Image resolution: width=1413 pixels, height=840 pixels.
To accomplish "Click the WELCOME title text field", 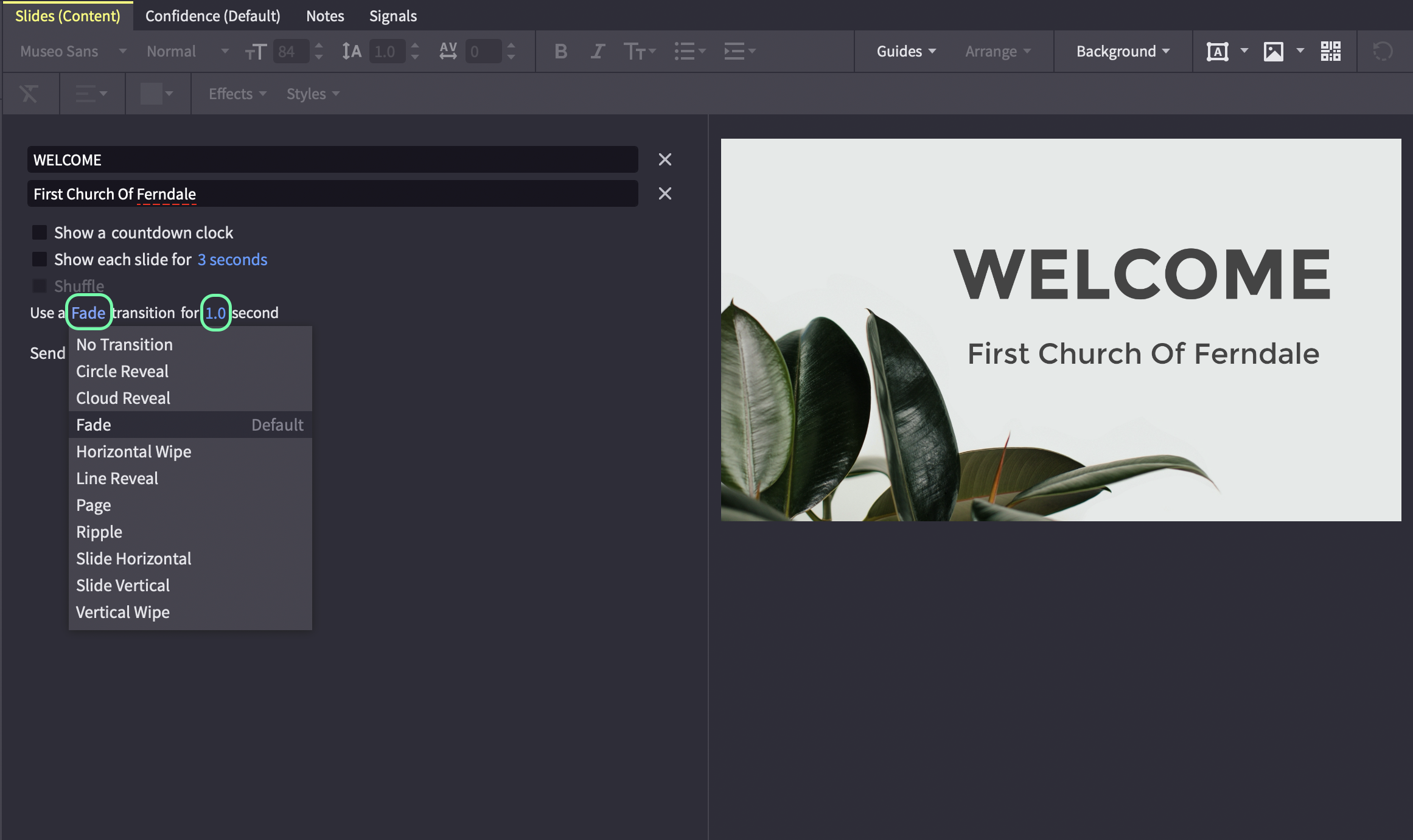I will point(332,159).
